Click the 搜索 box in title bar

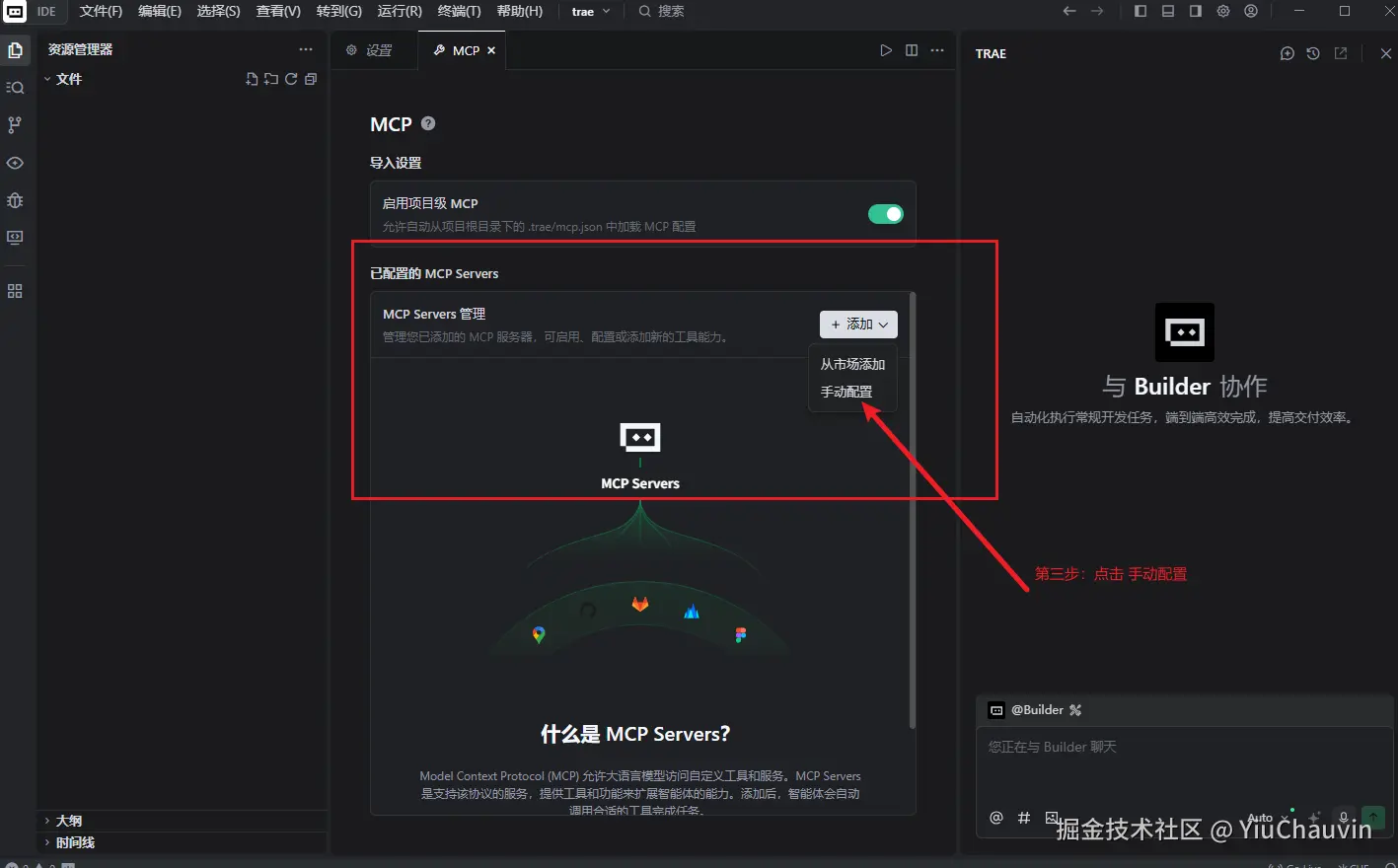coord(661,12)
